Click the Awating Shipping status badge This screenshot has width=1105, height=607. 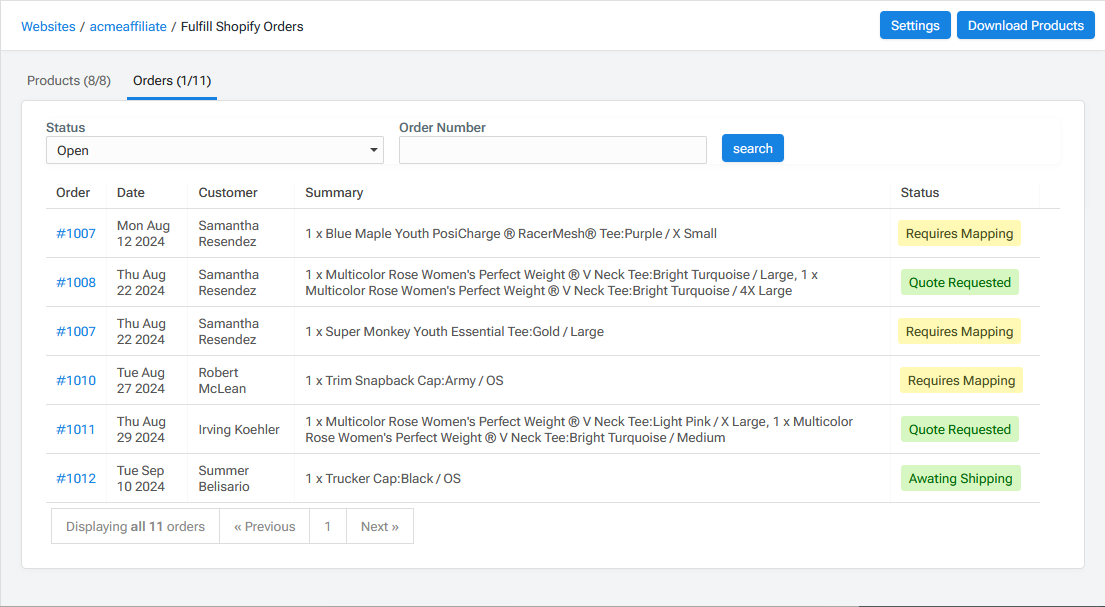point(960,479)
